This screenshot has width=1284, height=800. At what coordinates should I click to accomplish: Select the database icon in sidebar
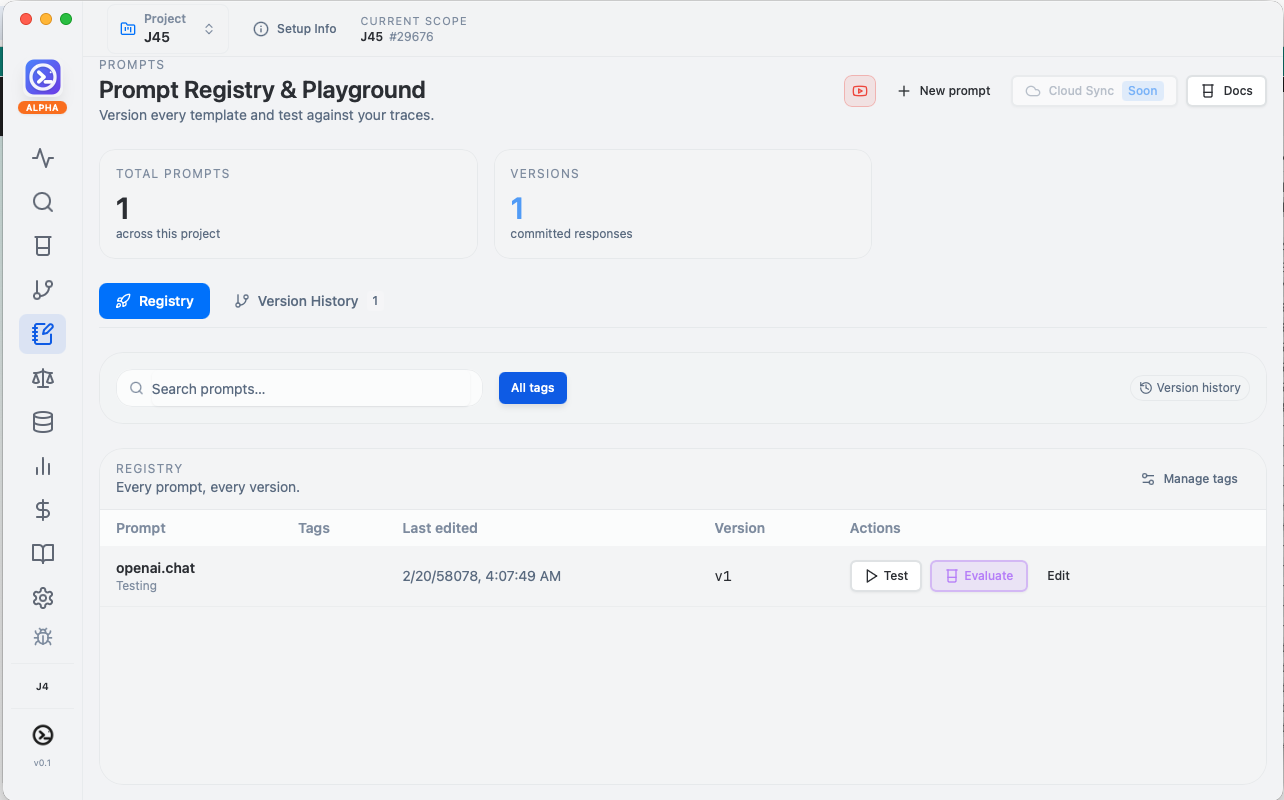tap(42, 422)
